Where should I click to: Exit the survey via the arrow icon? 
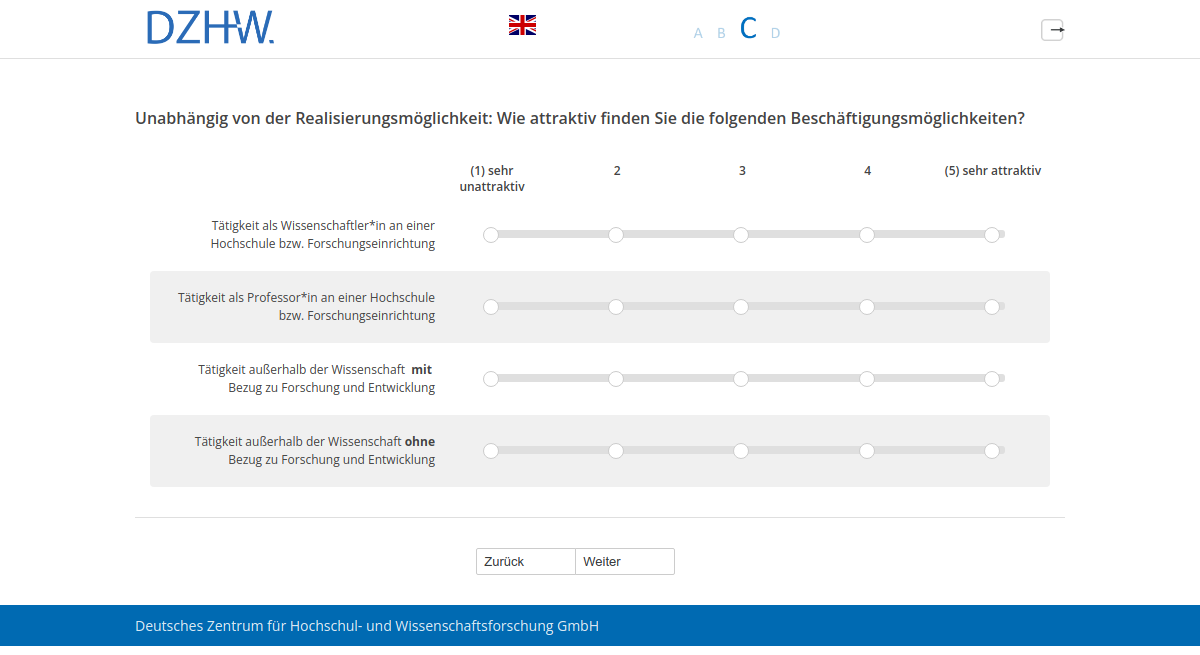pos(1052,30)
